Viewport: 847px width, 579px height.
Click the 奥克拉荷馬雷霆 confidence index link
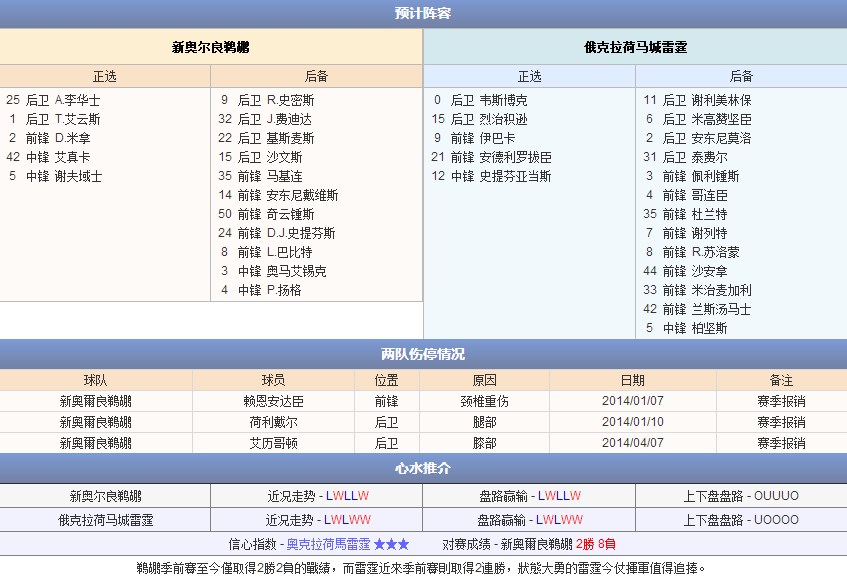pos(328,544)
